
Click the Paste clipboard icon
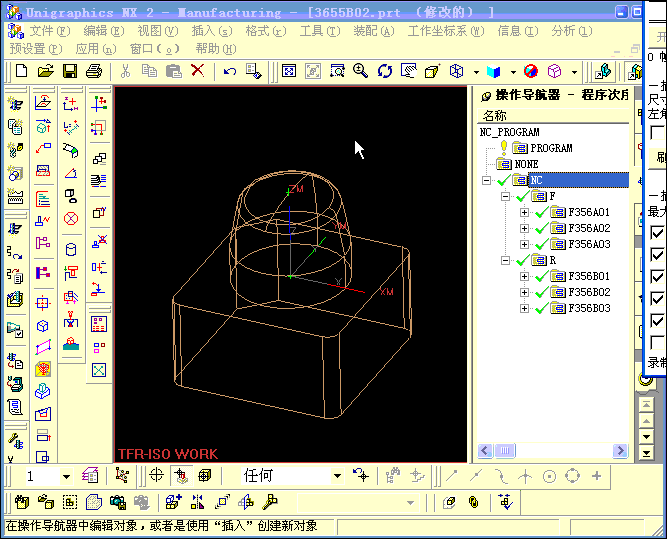click(x=174, y=71)
